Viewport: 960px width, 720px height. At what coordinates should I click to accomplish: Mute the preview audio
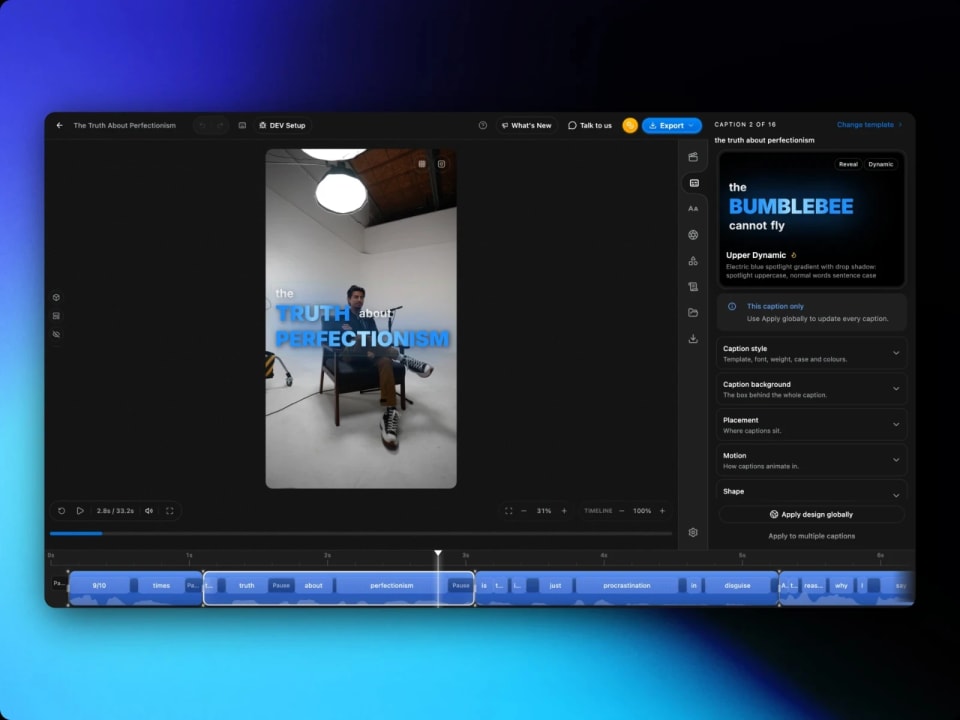coord(149,511)
